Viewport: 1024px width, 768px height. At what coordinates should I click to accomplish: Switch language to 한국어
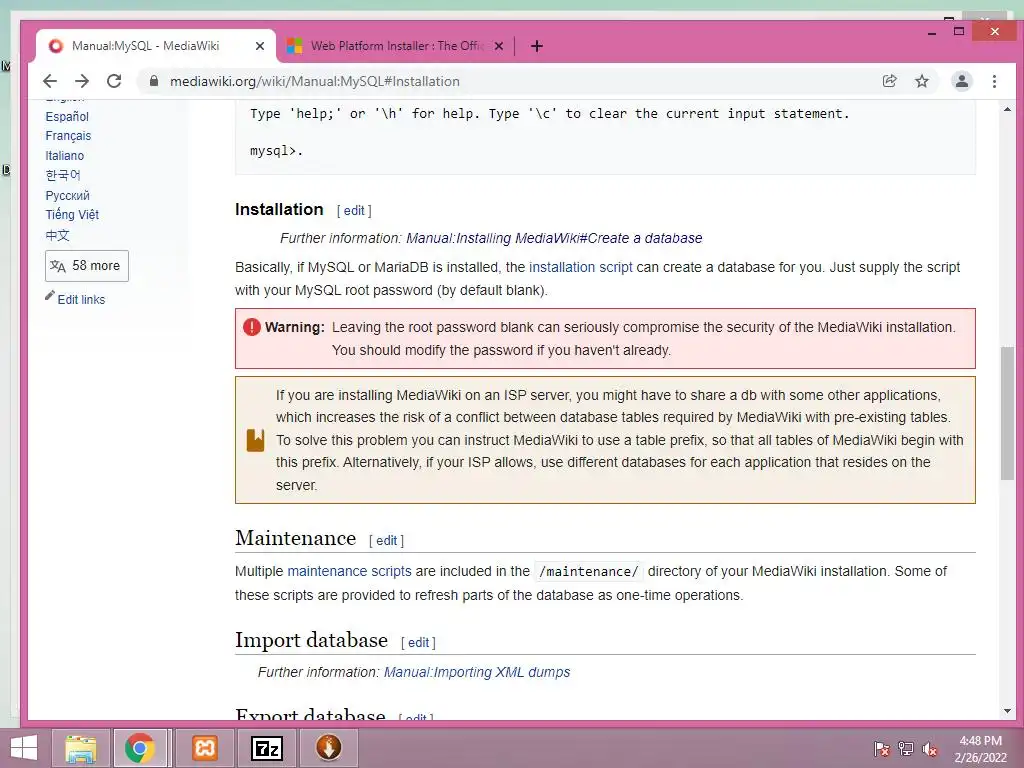click(63, 175)
